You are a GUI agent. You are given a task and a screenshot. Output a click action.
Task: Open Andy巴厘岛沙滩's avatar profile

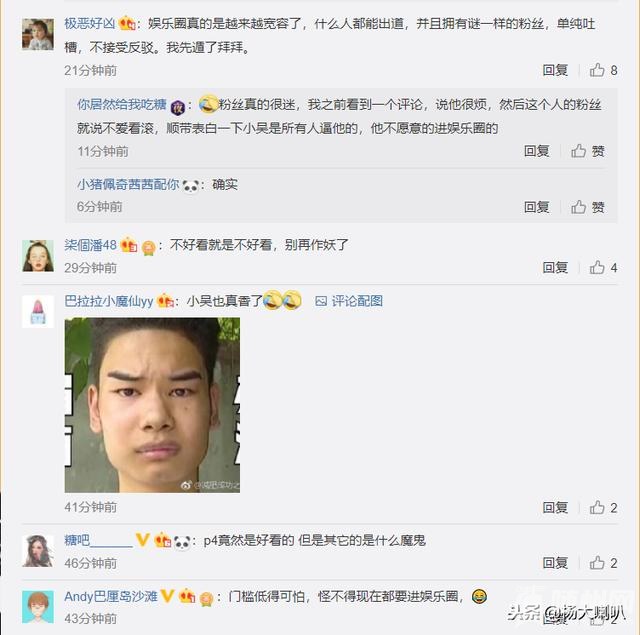tap(38, 607)
